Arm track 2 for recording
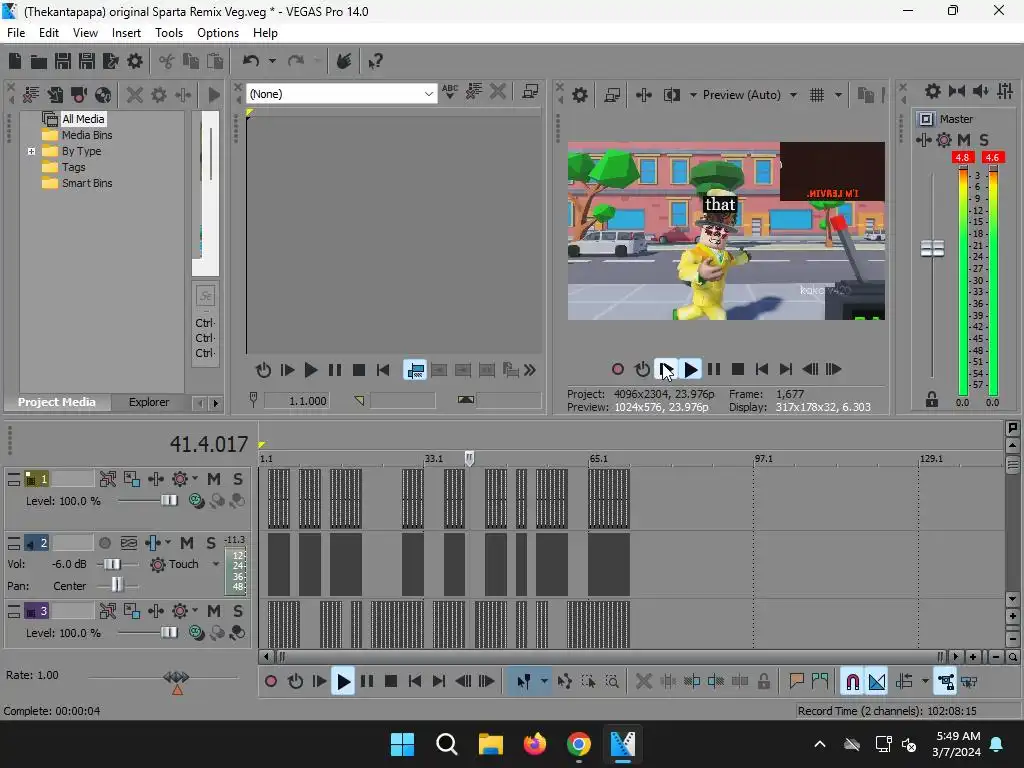 104,543
